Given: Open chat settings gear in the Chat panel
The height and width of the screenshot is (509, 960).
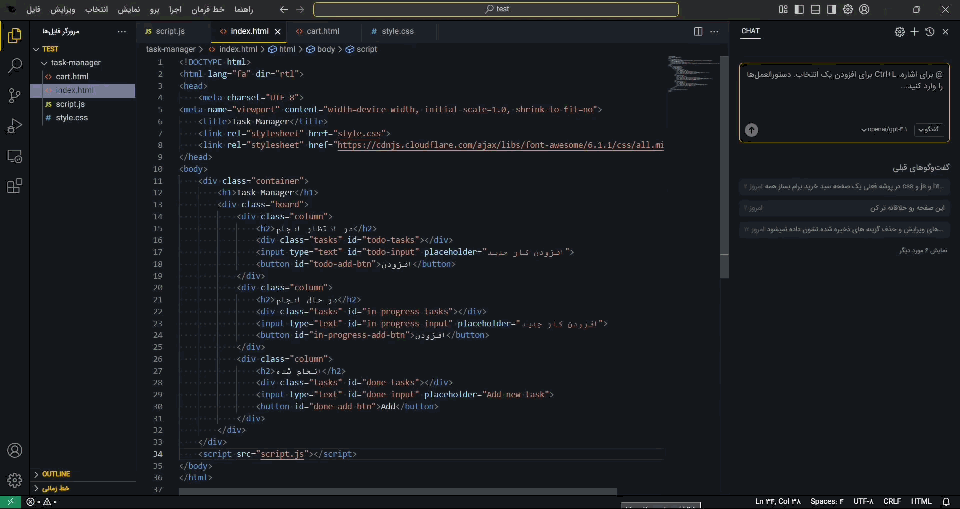Looking at the screenshot, I should tap(899, 32).
